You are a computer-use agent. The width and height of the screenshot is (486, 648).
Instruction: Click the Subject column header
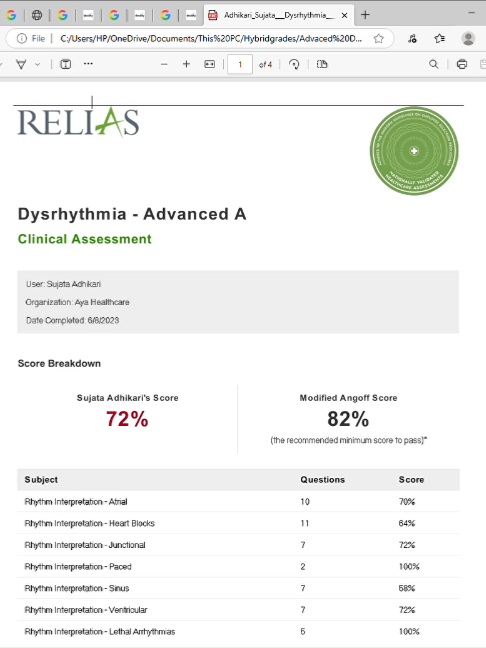pos(41,479)
